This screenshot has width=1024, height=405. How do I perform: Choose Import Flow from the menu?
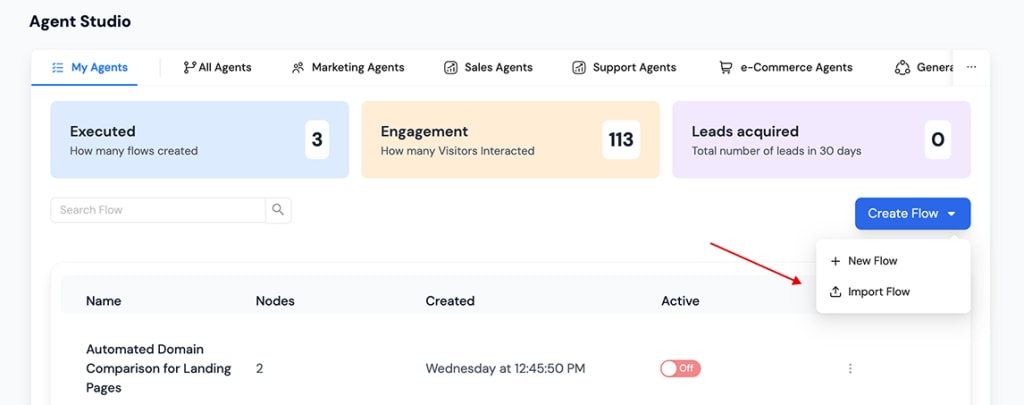[x=879, y=292]
